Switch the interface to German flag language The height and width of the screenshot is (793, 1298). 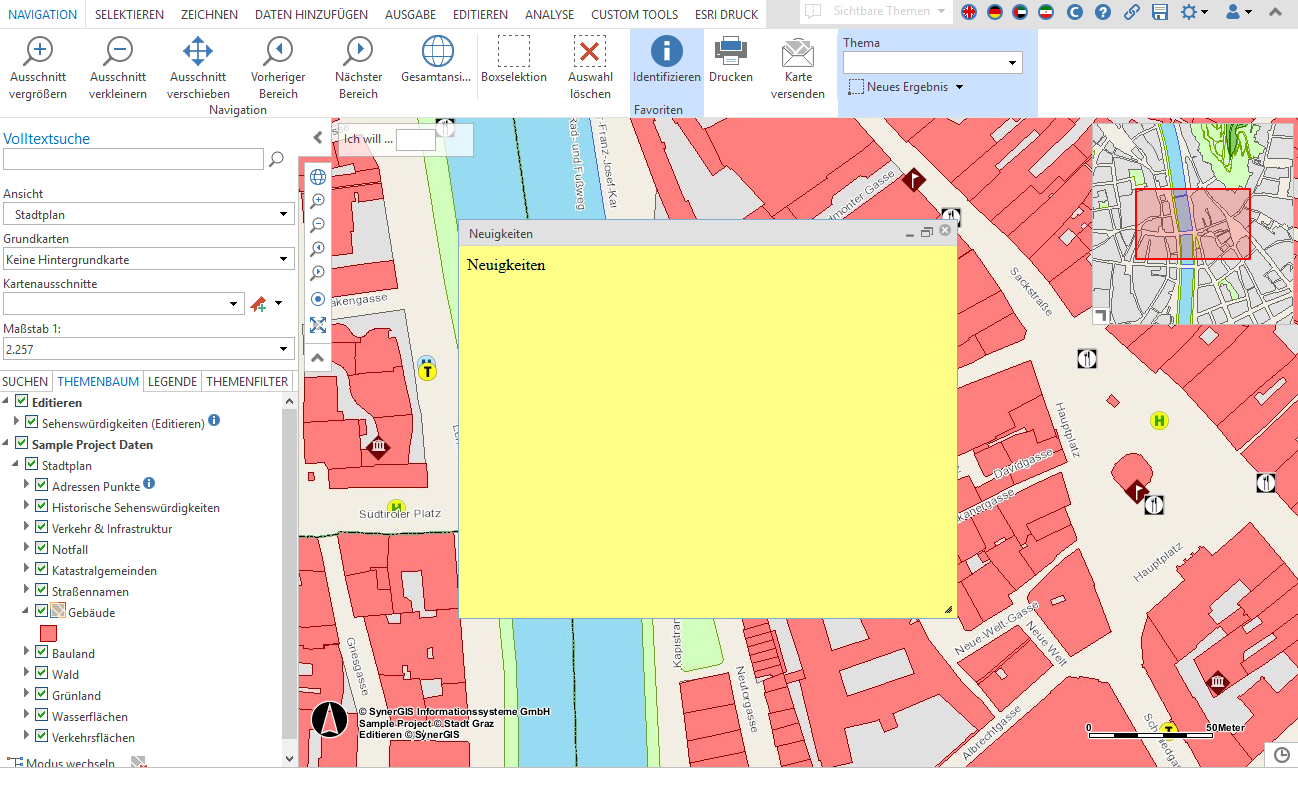tap(993, 13)
